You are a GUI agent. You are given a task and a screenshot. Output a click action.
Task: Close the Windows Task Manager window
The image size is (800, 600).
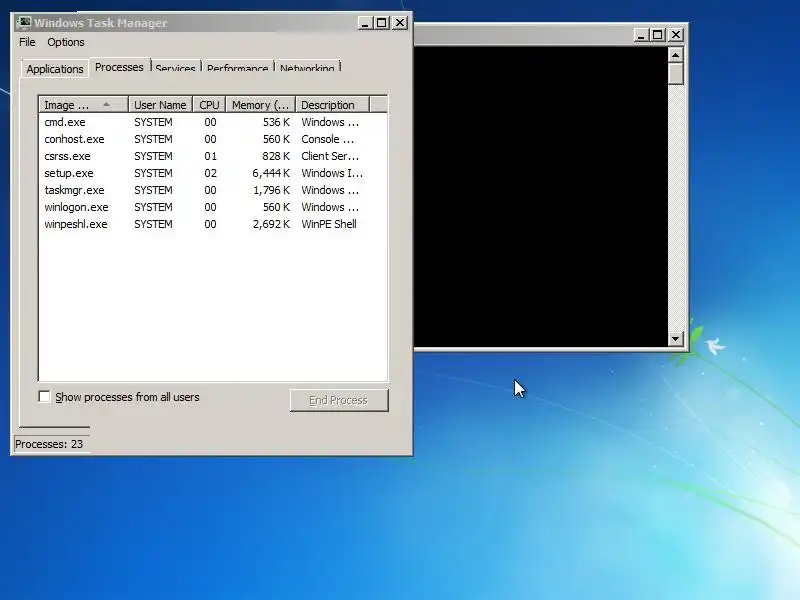(x=400, y=23)
